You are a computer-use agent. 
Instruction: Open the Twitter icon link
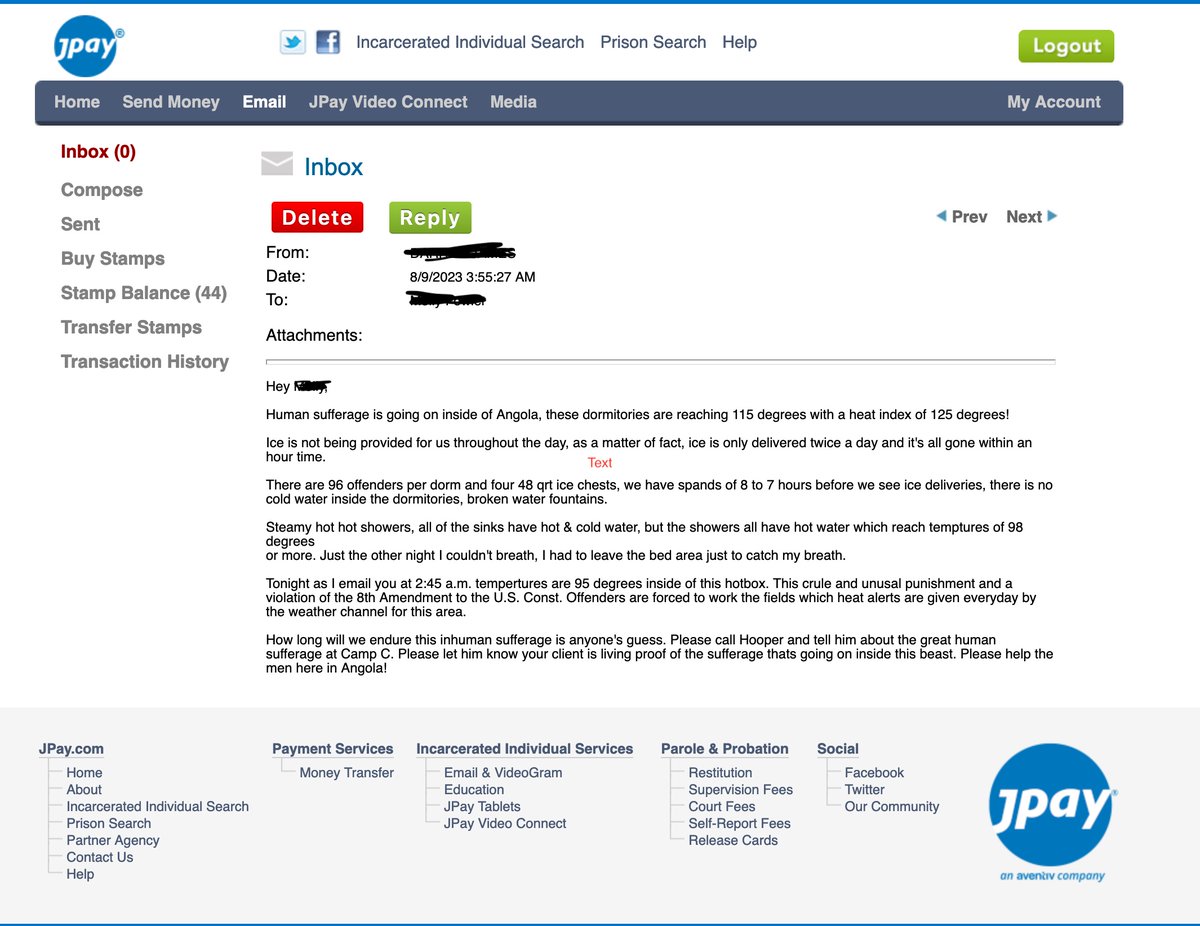click(x=292, y=42)
